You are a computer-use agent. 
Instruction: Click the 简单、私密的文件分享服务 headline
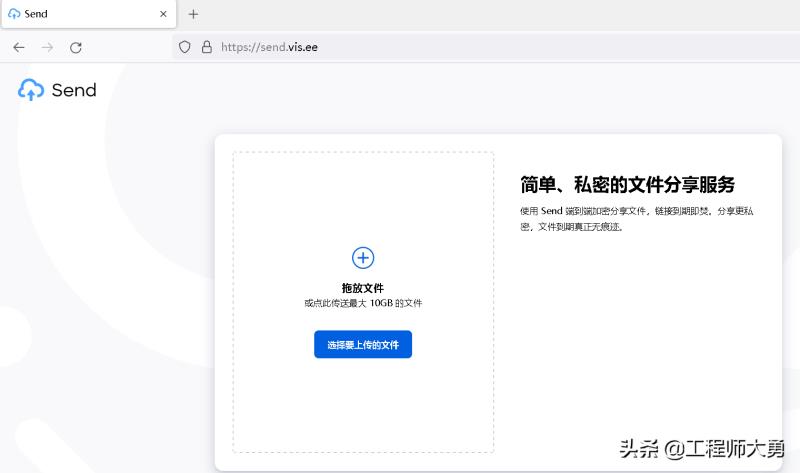(x=628, y=185)
